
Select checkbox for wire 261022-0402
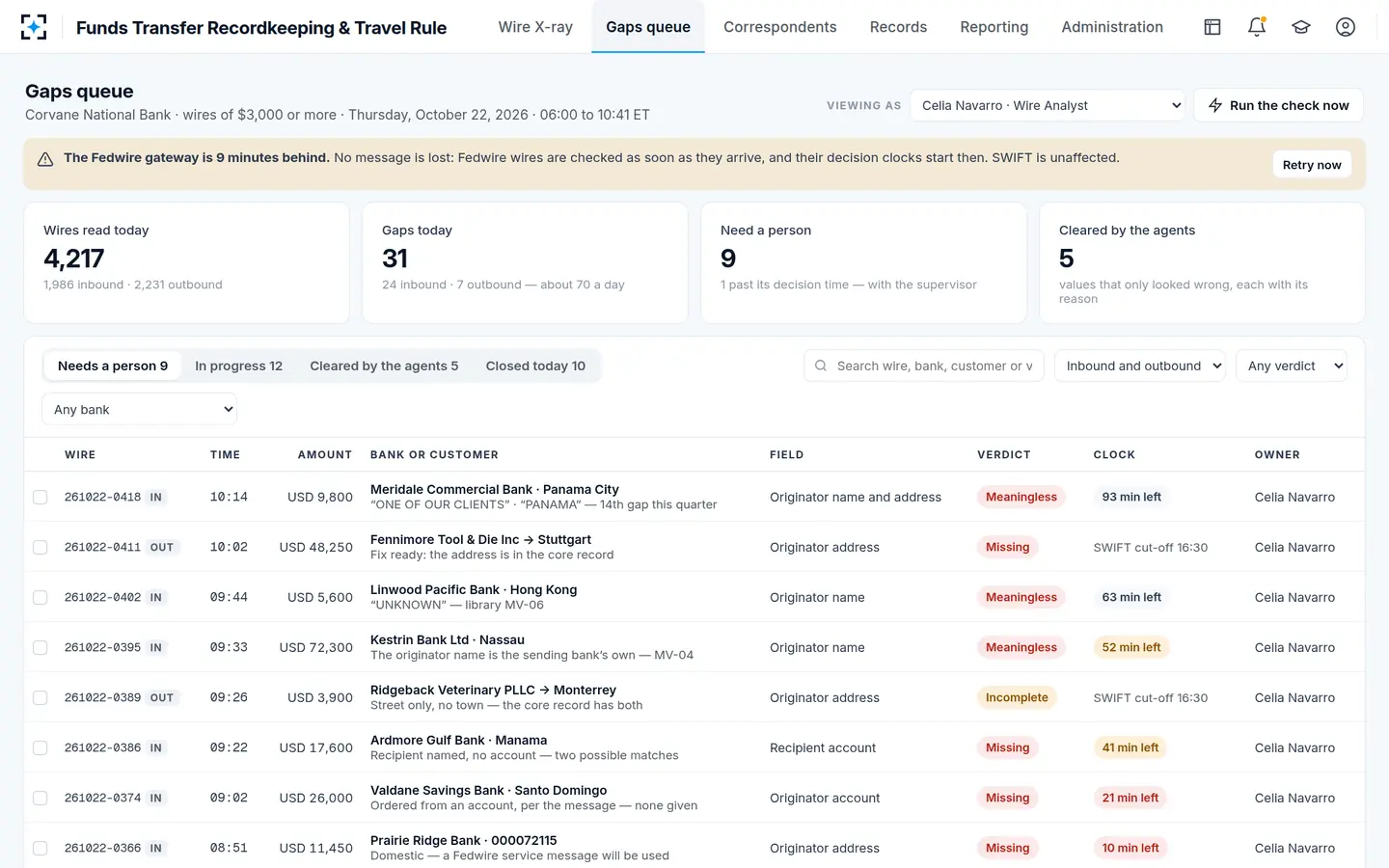(41, 598)
